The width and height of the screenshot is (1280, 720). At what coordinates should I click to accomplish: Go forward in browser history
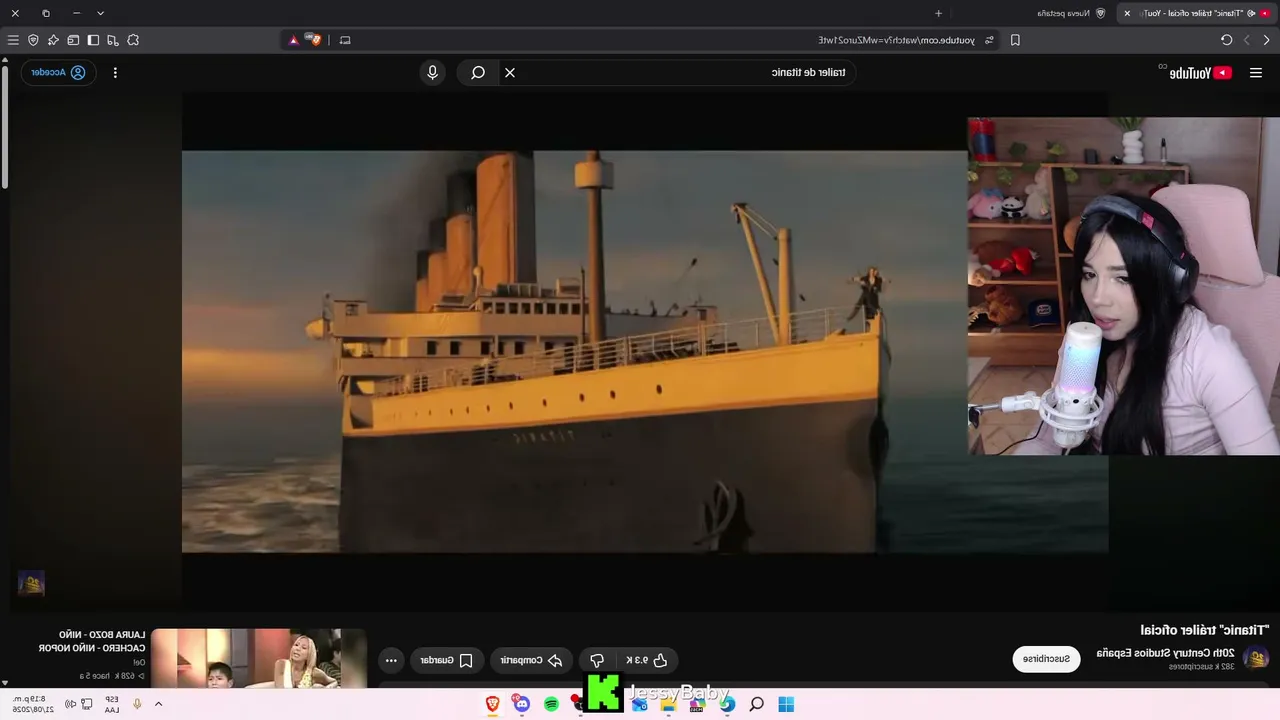[1246, 40]
